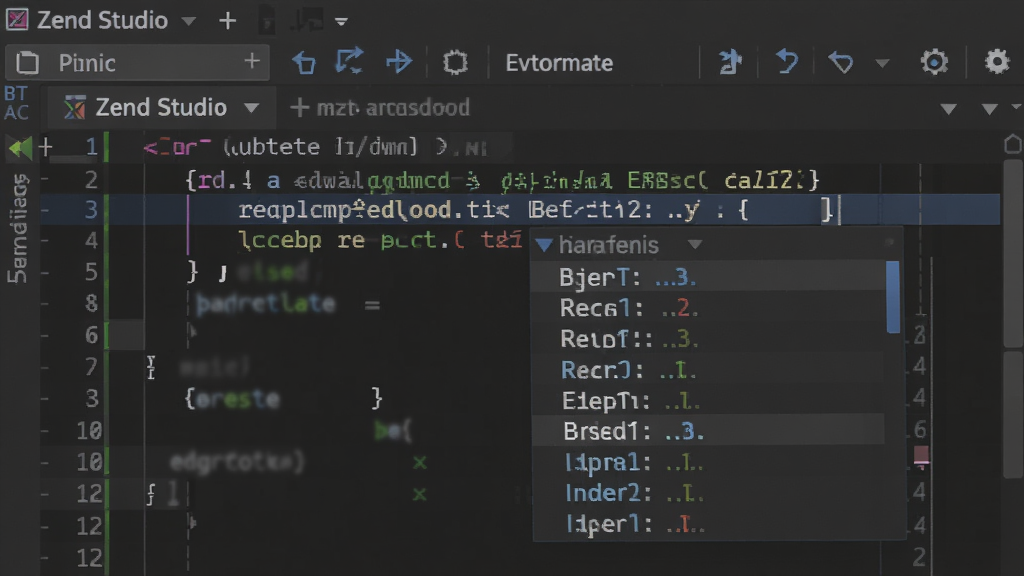Click the Zend Studio app logo icon
This screenshot has height=576, width=1024.
click(x=16, y=20)
